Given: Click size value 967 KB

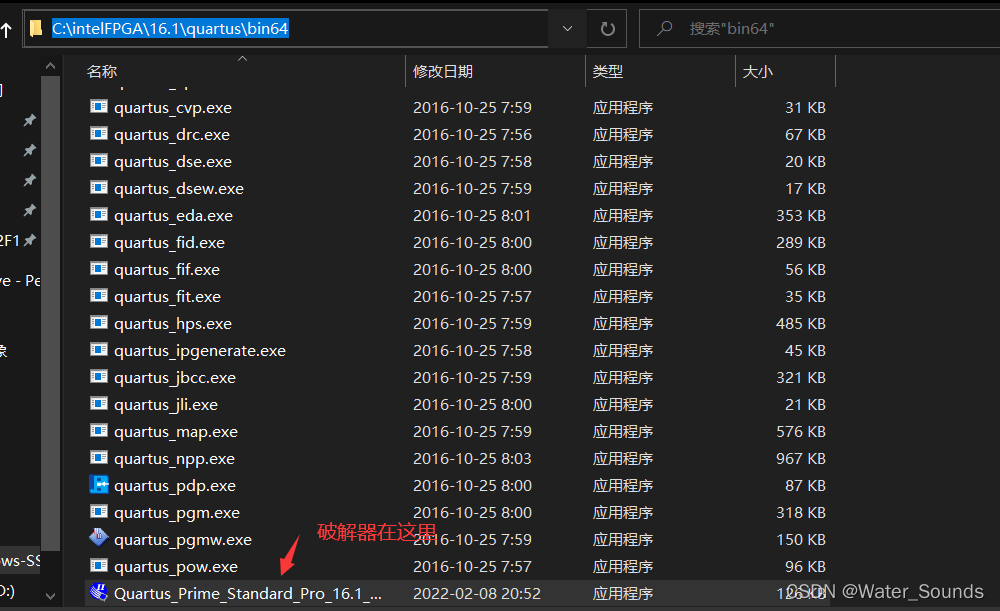Looking at the screenshot, I should point(800,459).
